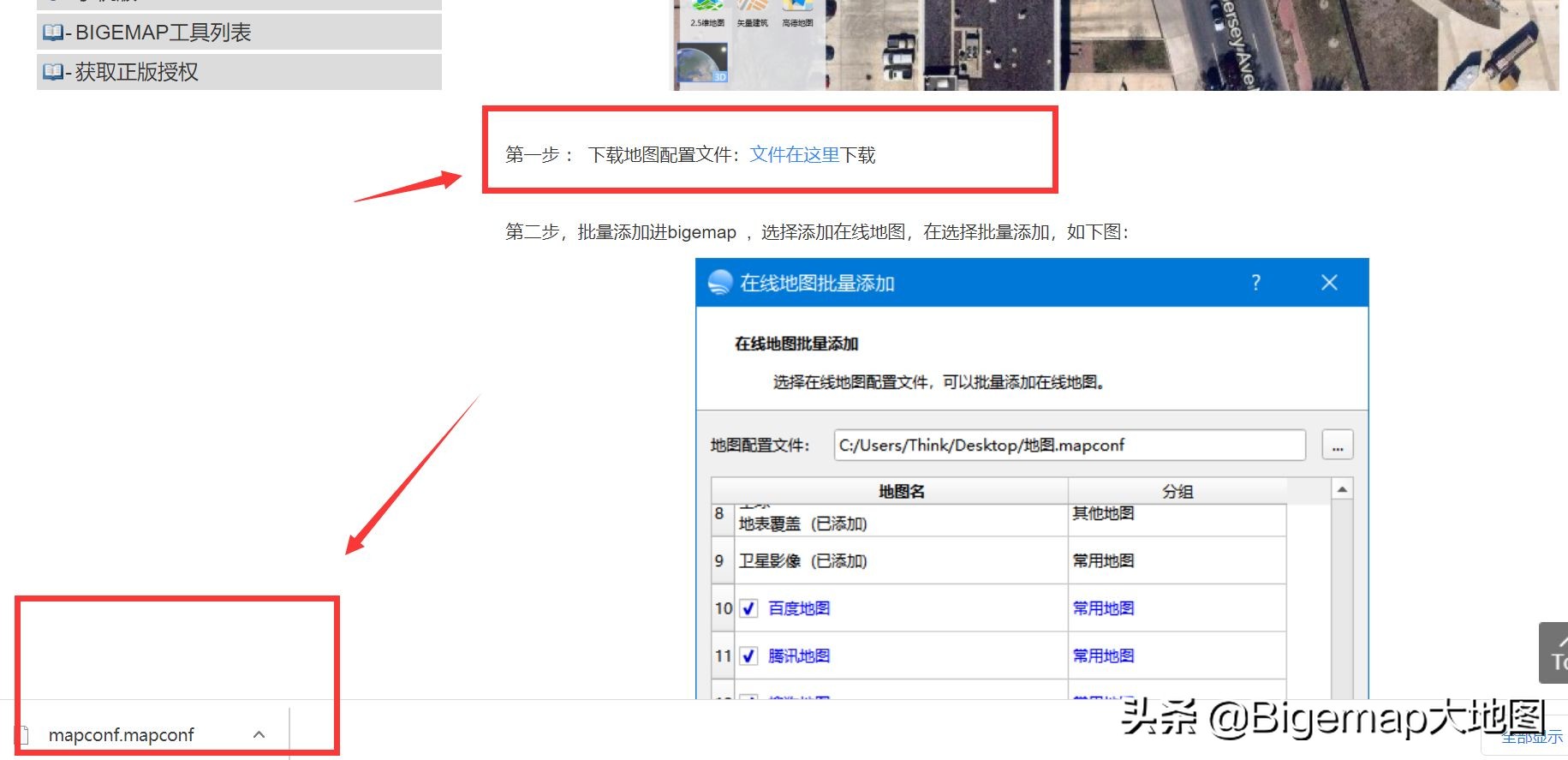The image size is (1568, 760).
Task: Toggle the 腾讯地图 checkbox
Action: 749,656
